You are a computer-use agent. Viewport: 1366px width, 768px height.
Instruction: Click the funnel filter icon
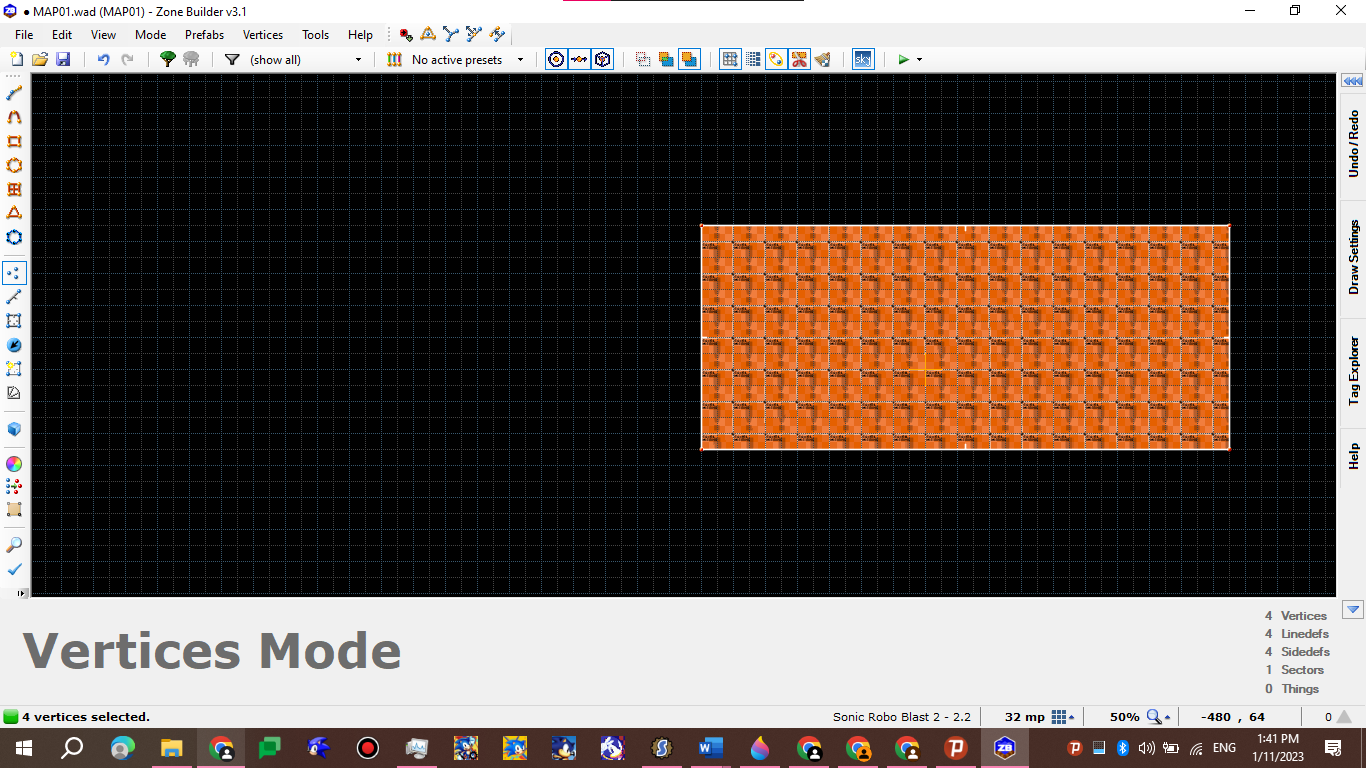(232, 60)
